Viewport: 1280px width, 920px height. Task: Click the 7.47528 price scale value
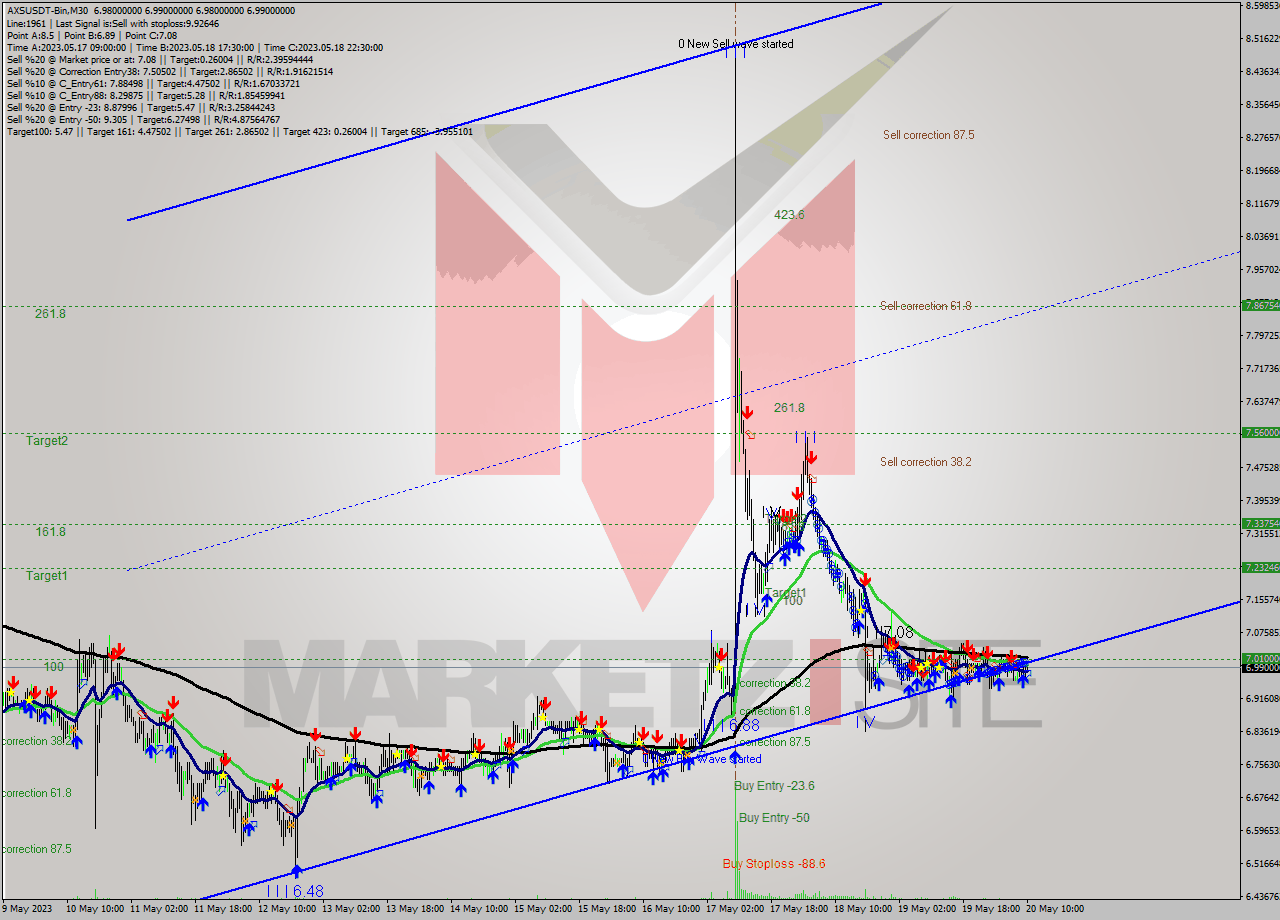click(1262, 467)
